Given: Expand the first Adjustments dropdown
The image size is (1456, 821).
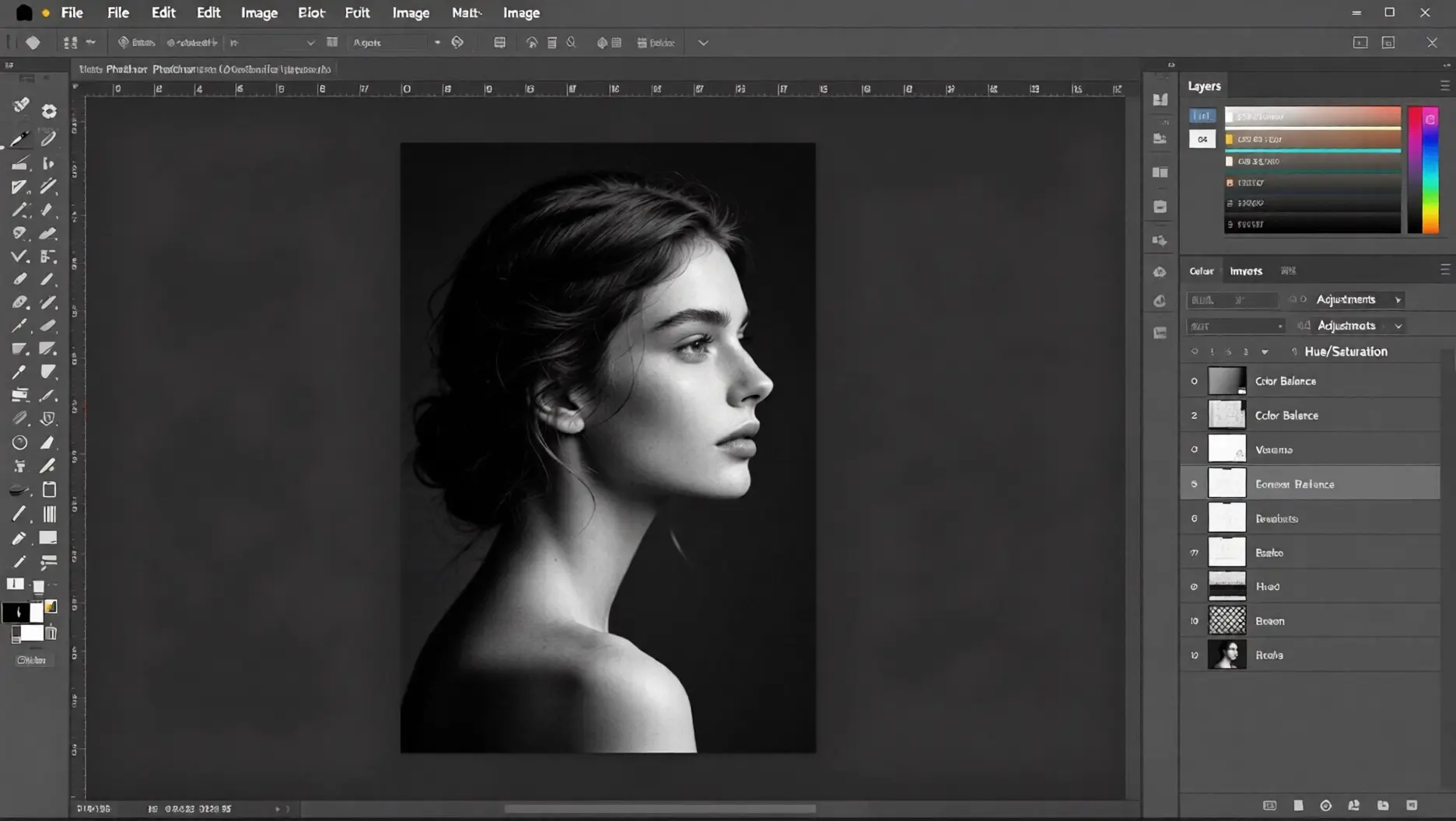Looking at the screenshot, I should coord(1398,300).
